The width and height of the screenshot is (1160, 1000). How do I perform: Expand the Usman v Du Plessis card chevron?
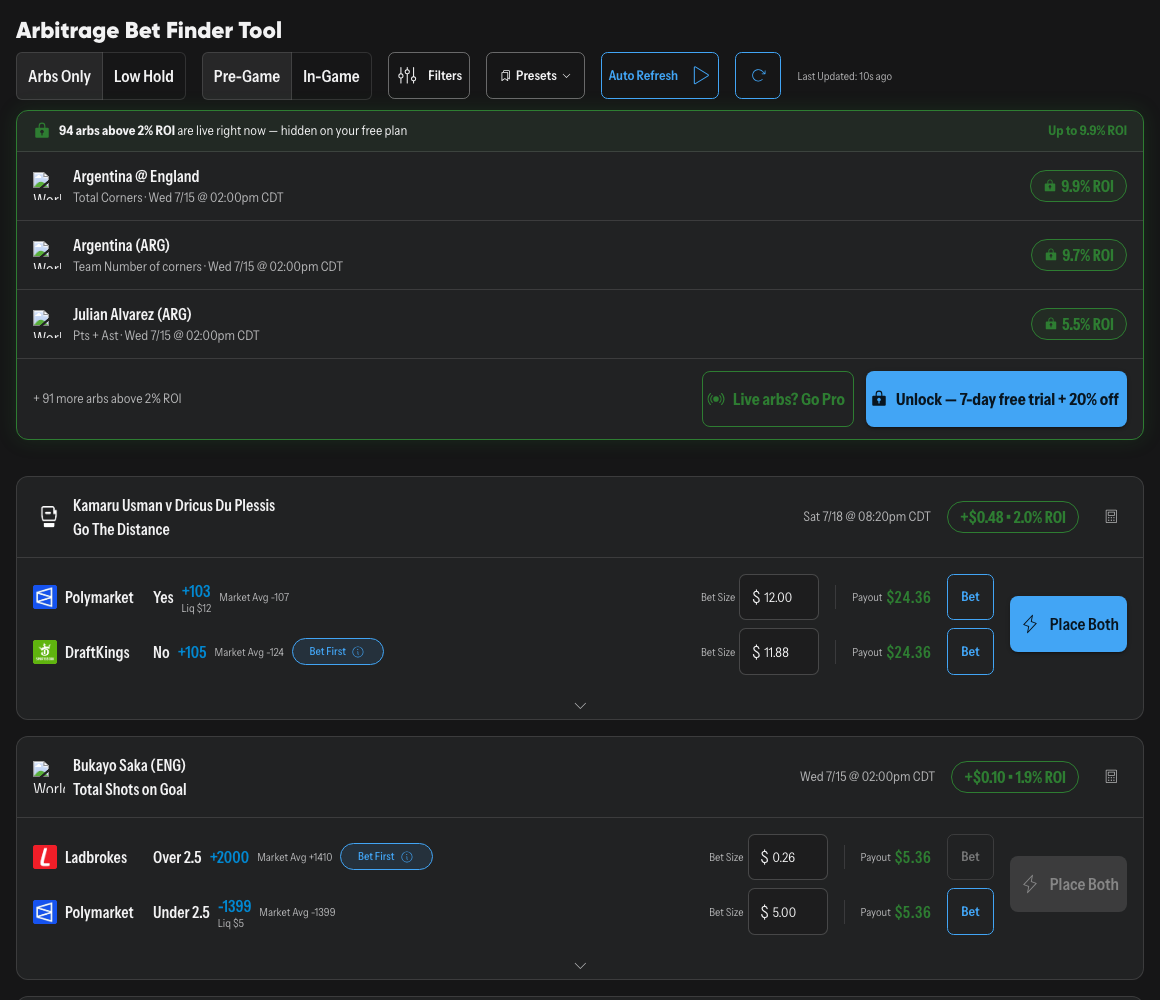(x=580, y=706)
